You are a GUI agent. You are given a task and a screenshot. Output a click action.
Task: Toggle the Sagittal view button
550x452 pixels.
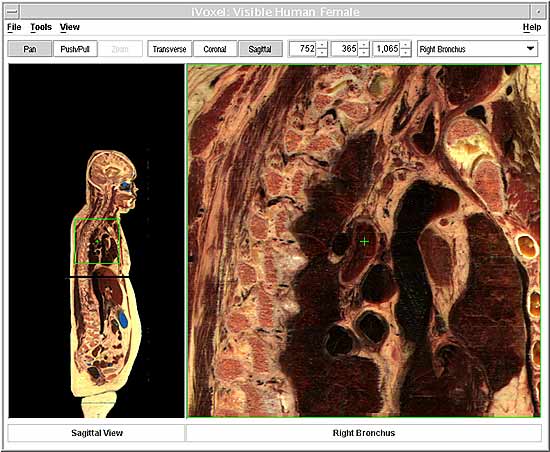(260, 49)
